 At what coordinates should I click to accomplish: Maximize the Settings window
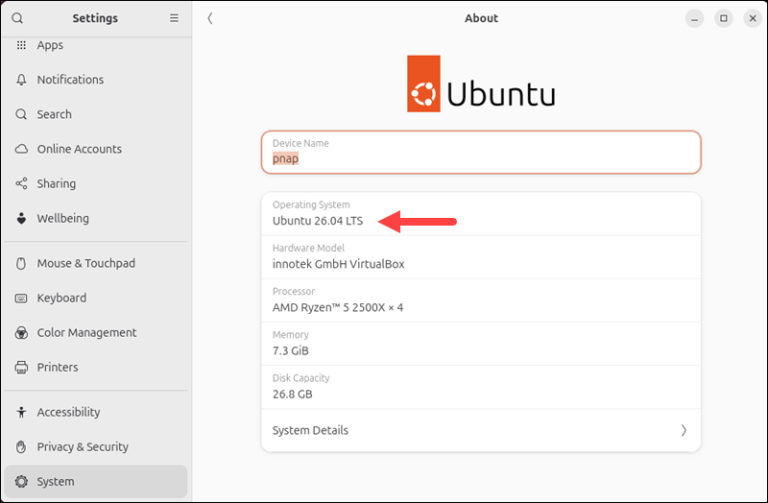click(x=723, y=19)
